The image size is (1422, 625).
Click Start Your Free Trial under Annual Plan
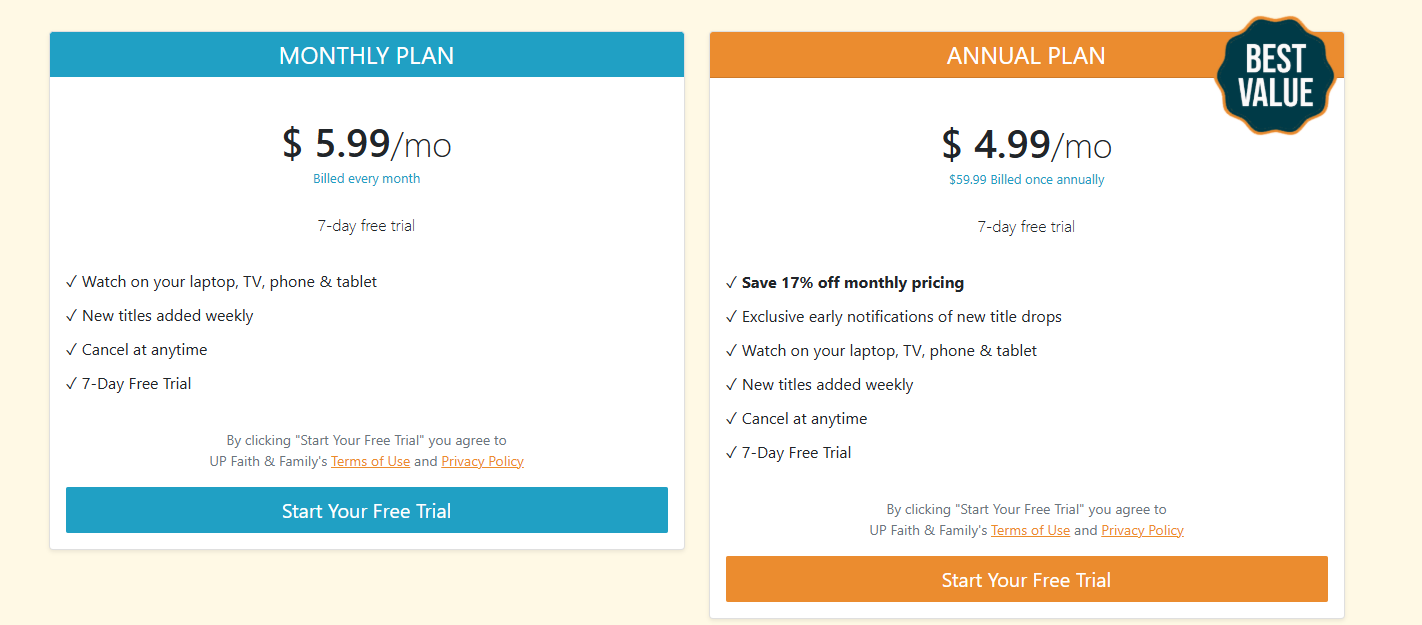(x=1026, y=580)
